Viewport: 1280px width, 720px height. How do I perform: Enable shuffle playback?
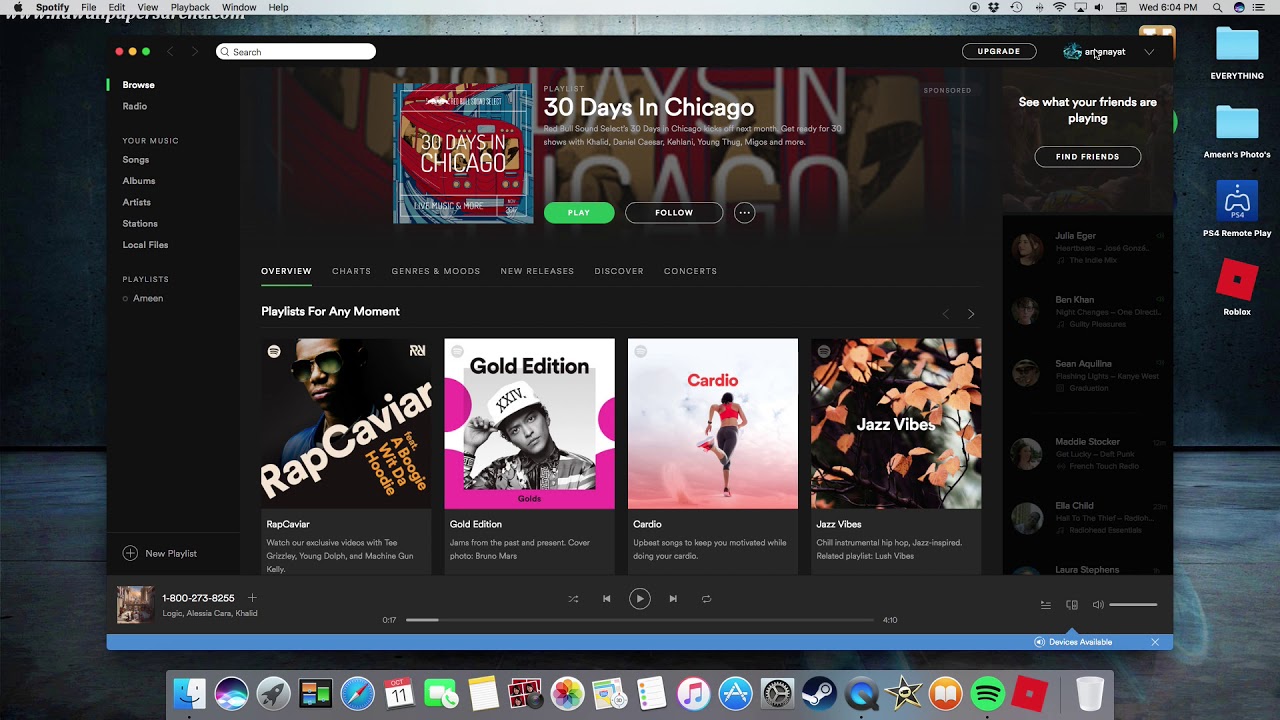coord(573,598)
